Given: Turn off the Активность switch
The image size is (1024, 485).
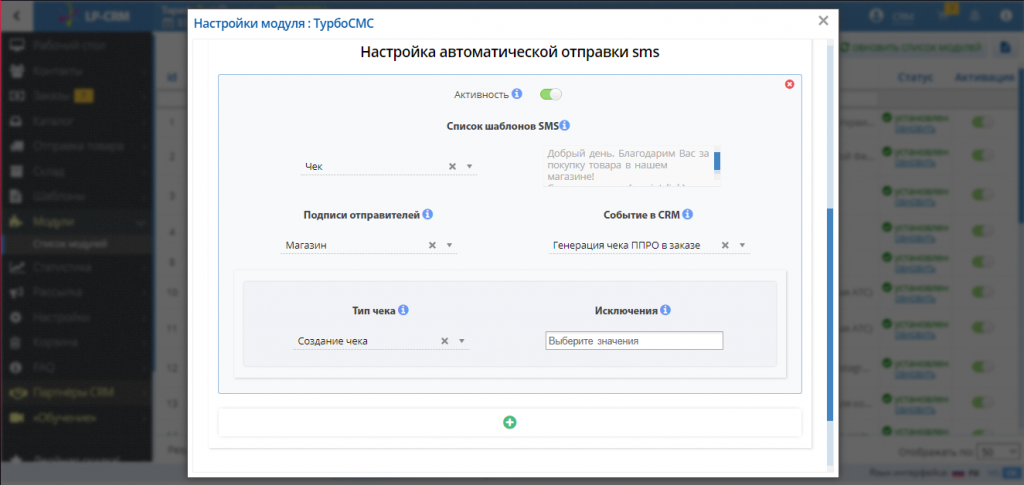Looking at the screenshot, I should tap(551, 95).
